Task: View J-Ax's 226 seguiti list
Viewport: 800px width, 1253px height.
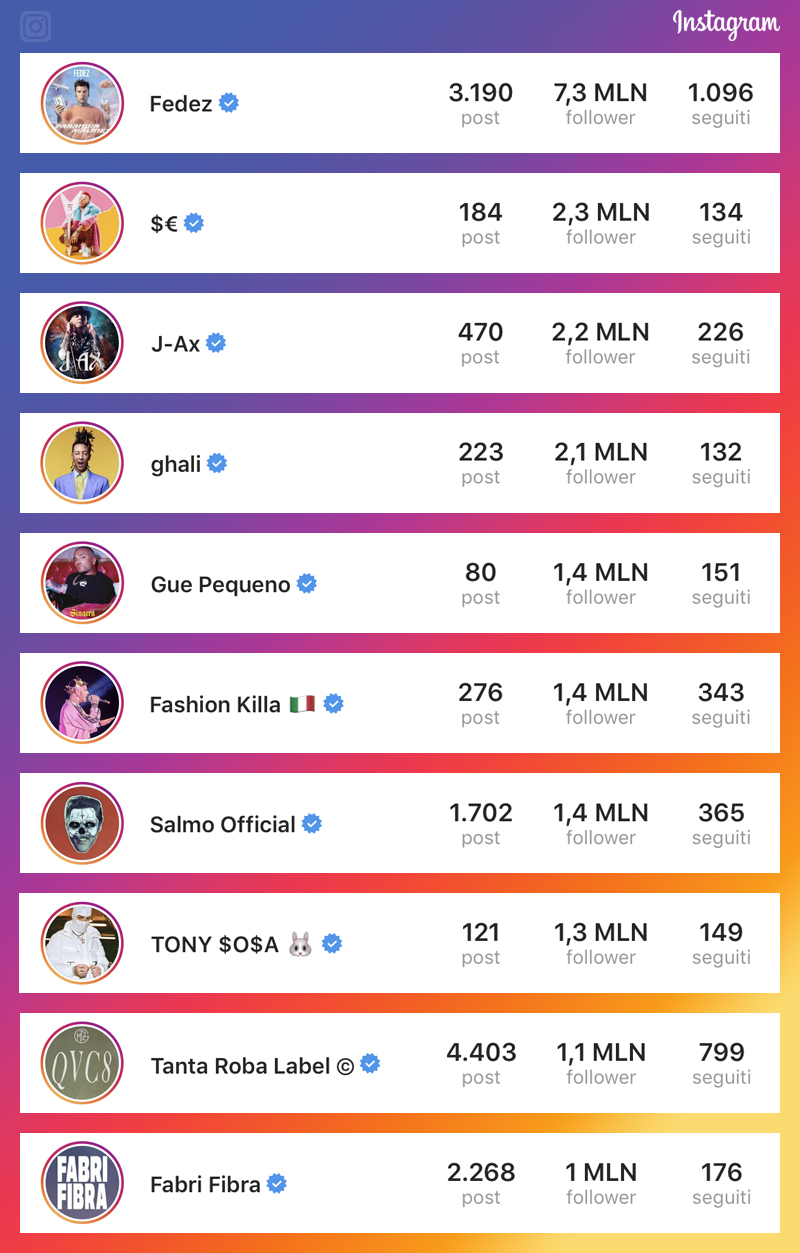Action: pyautogui.click(x=720, y=342)
